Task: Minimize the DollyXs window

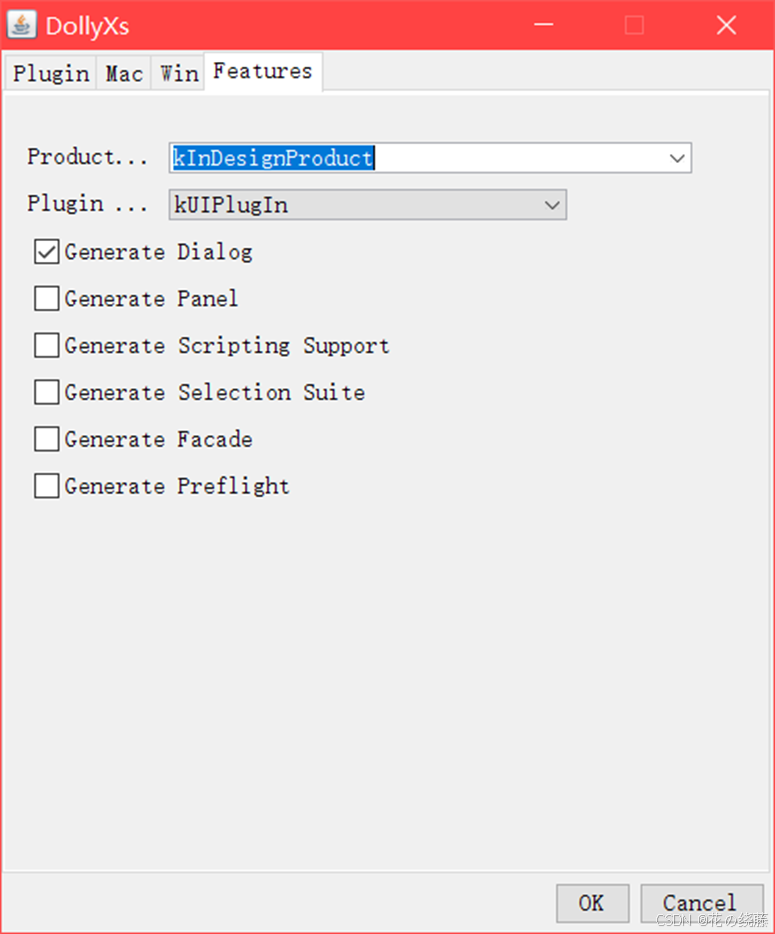Action: (x=543, y=25)
